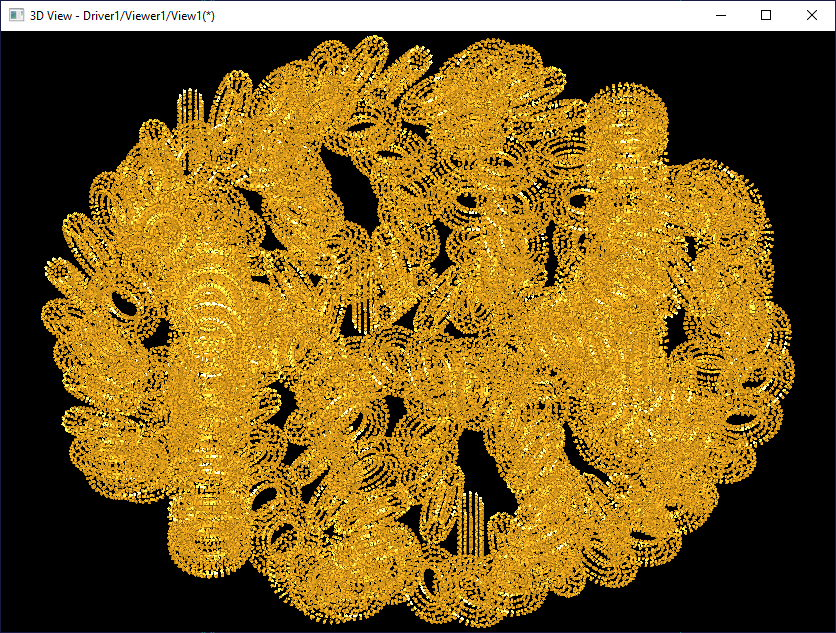Open the 3D View window system icon
836x633 pixels.
coord(17,15)
